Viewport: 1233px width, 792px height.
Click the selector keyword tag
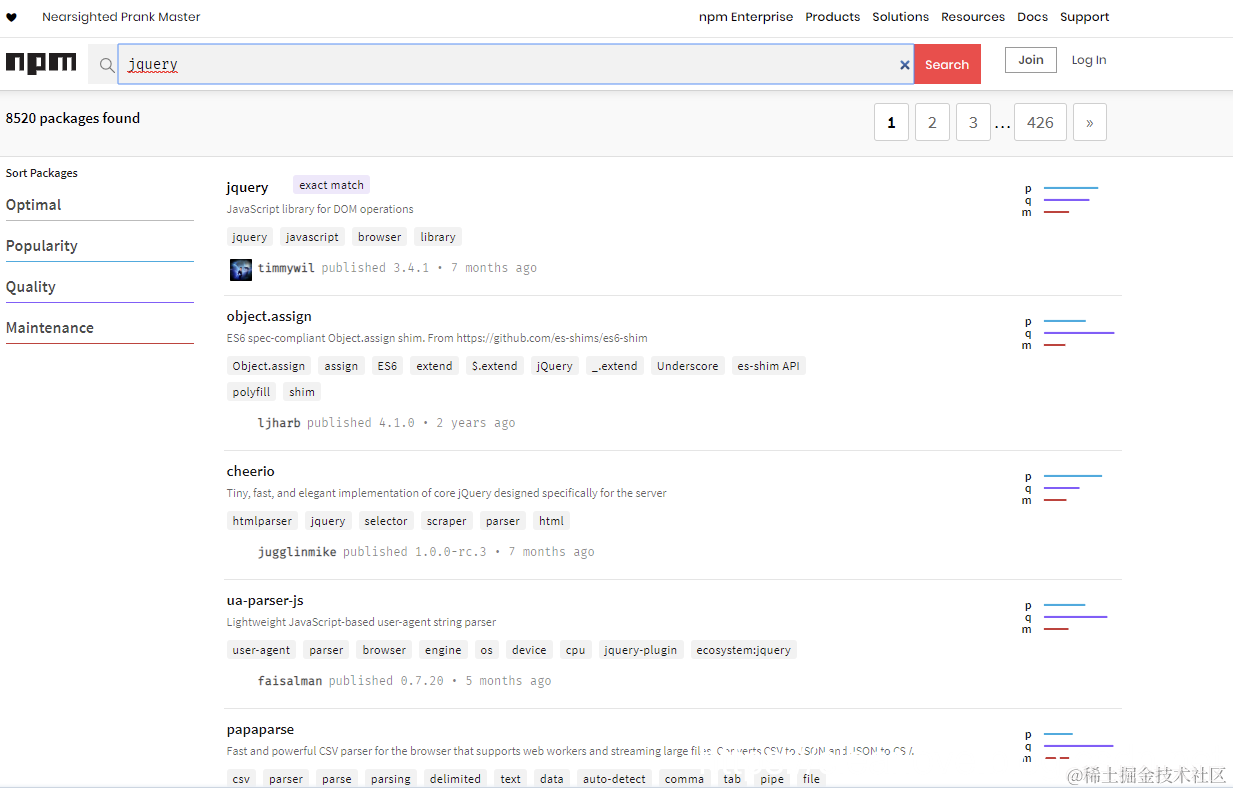[386, 521]
